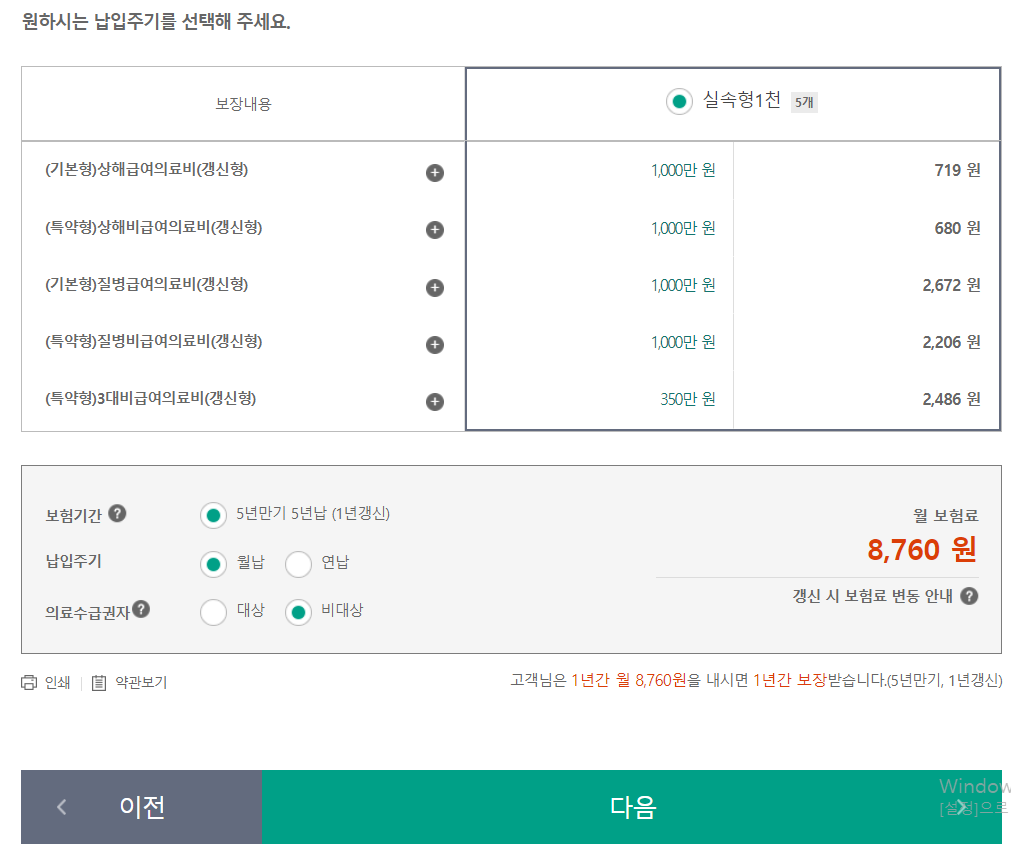
Task: Expand details for (특약형)3대비급여의료비(갱신형)
Action: click(x=434, y=401)
